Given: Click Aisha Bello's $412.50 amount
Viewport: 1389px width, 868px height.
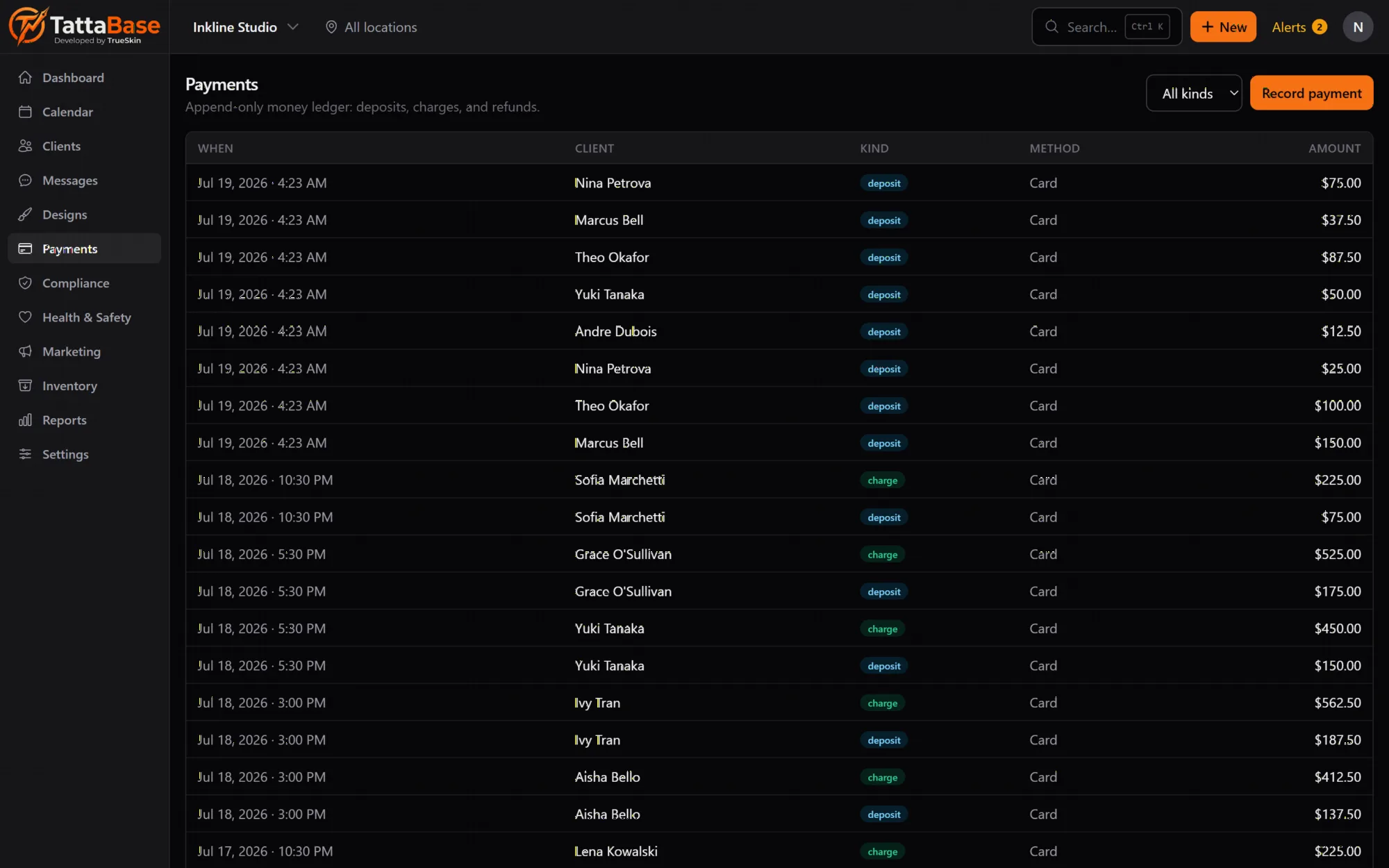Looking at the screenshot, I should click(1337, 777).
